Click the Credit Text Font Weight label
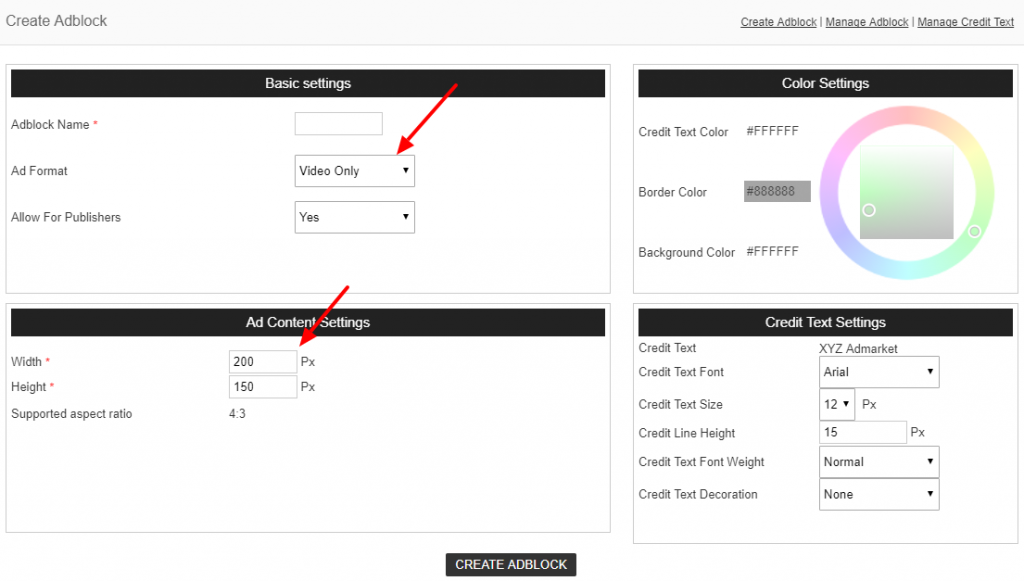The image size is (1024, 581). 701,462
